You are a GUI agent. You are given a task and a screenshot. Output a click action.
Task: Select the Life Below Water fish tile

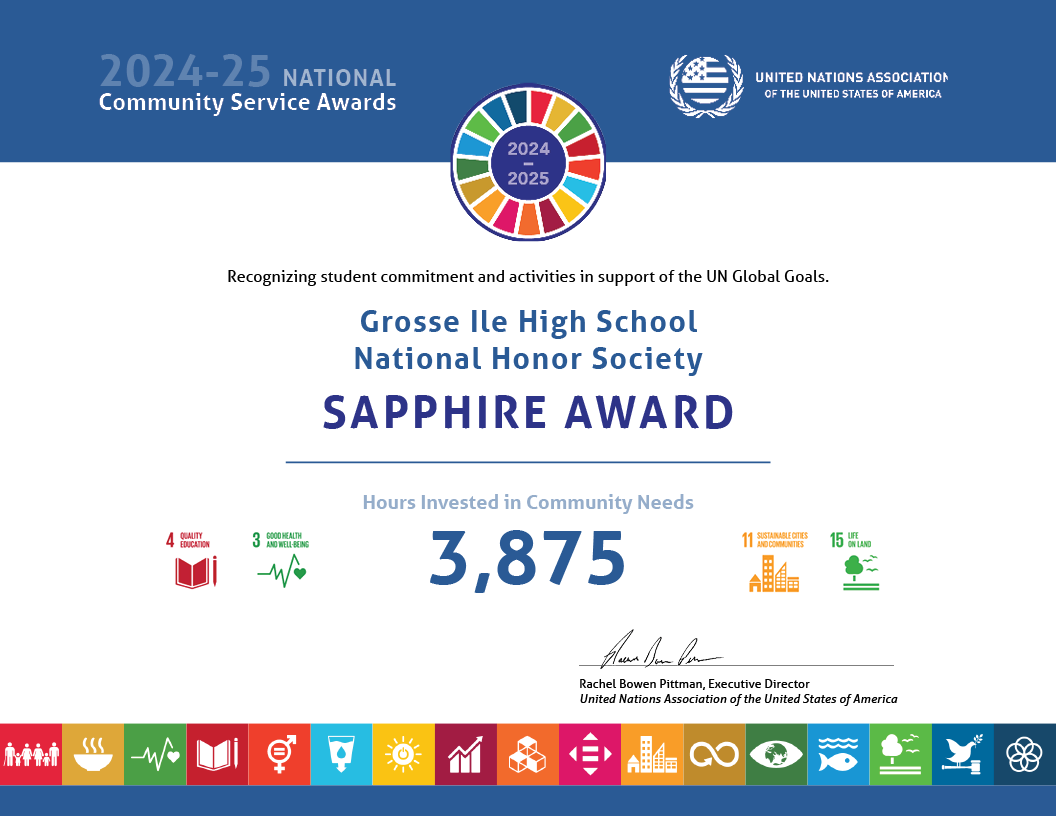click(x=838, y=754)
